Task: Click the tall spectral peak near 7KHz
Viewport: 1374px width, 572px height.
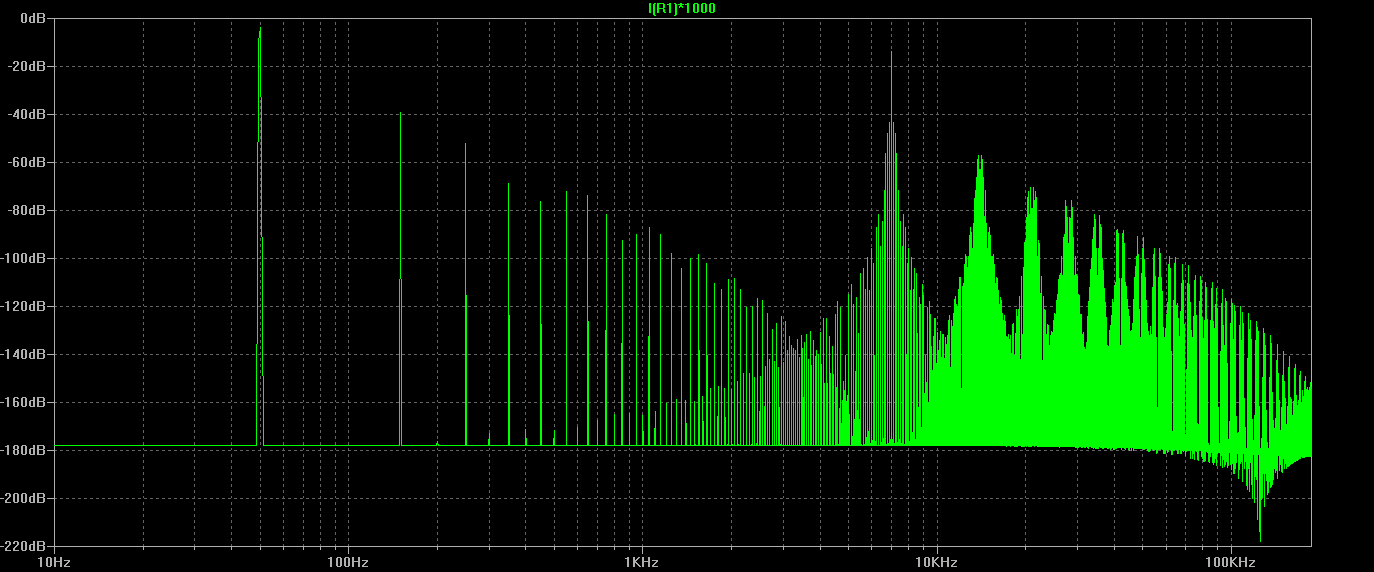Action: point(891,247)
